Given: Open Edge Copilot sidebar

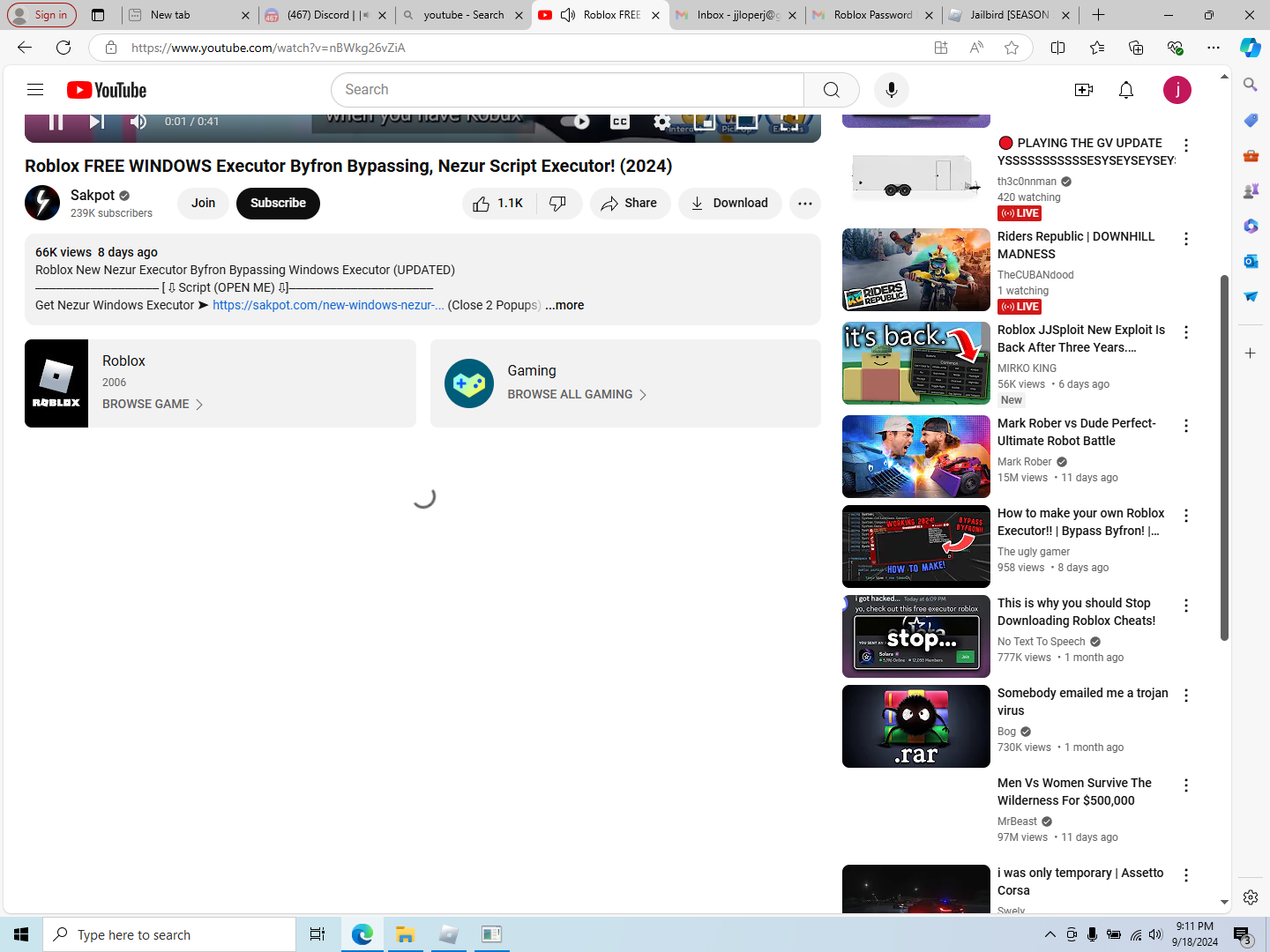Looking at the screenshot, I should pyautogui.click(x=1251, y=48).
